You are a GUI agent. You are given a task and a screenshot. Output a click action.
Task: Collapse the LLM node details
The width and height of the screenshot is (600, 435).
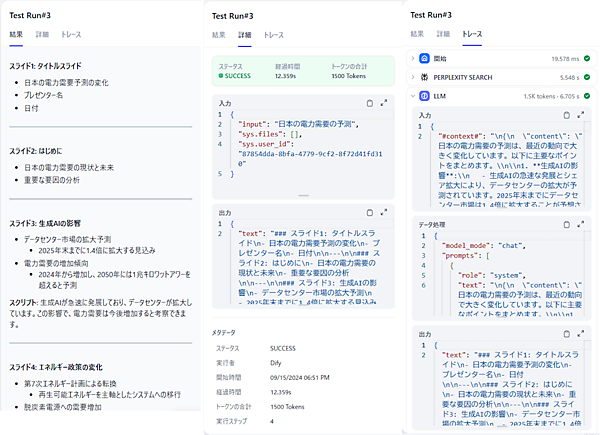pyautogui.click(x=413, y=95)
